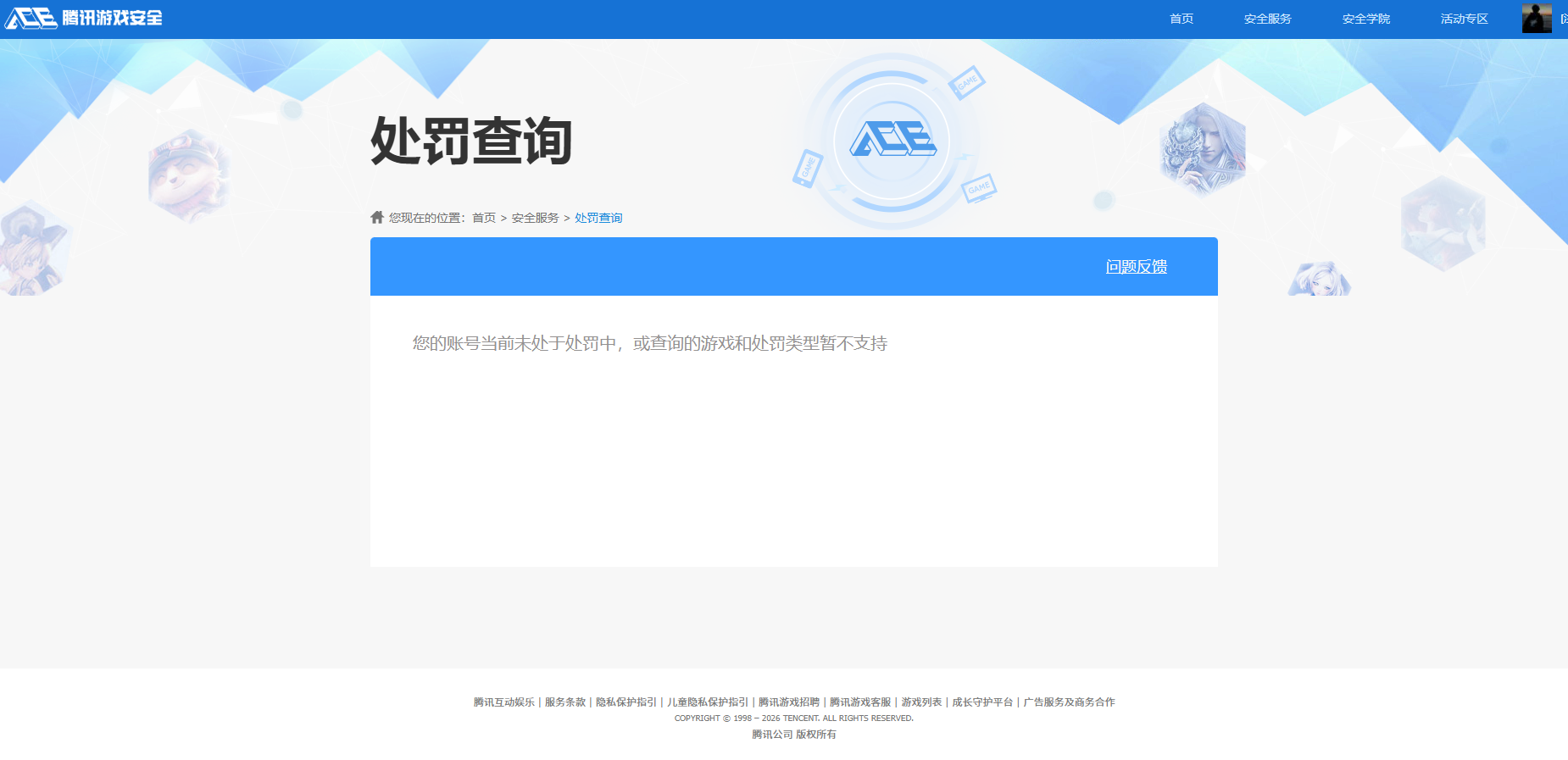Viewport: 1568px width, 760px height.
Task: Open the 游戏列表 footer link
Action: tap(921, 702)
